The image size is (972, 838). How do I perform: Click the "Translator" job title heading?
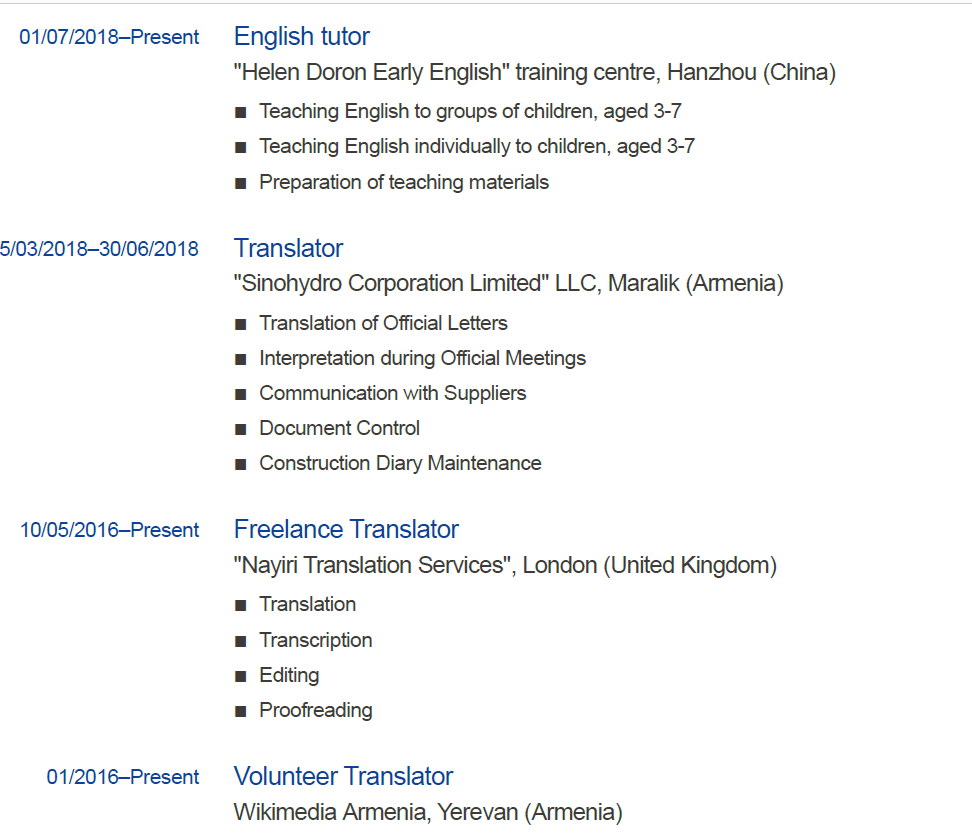pyautogui.click(x=288, y=248)
